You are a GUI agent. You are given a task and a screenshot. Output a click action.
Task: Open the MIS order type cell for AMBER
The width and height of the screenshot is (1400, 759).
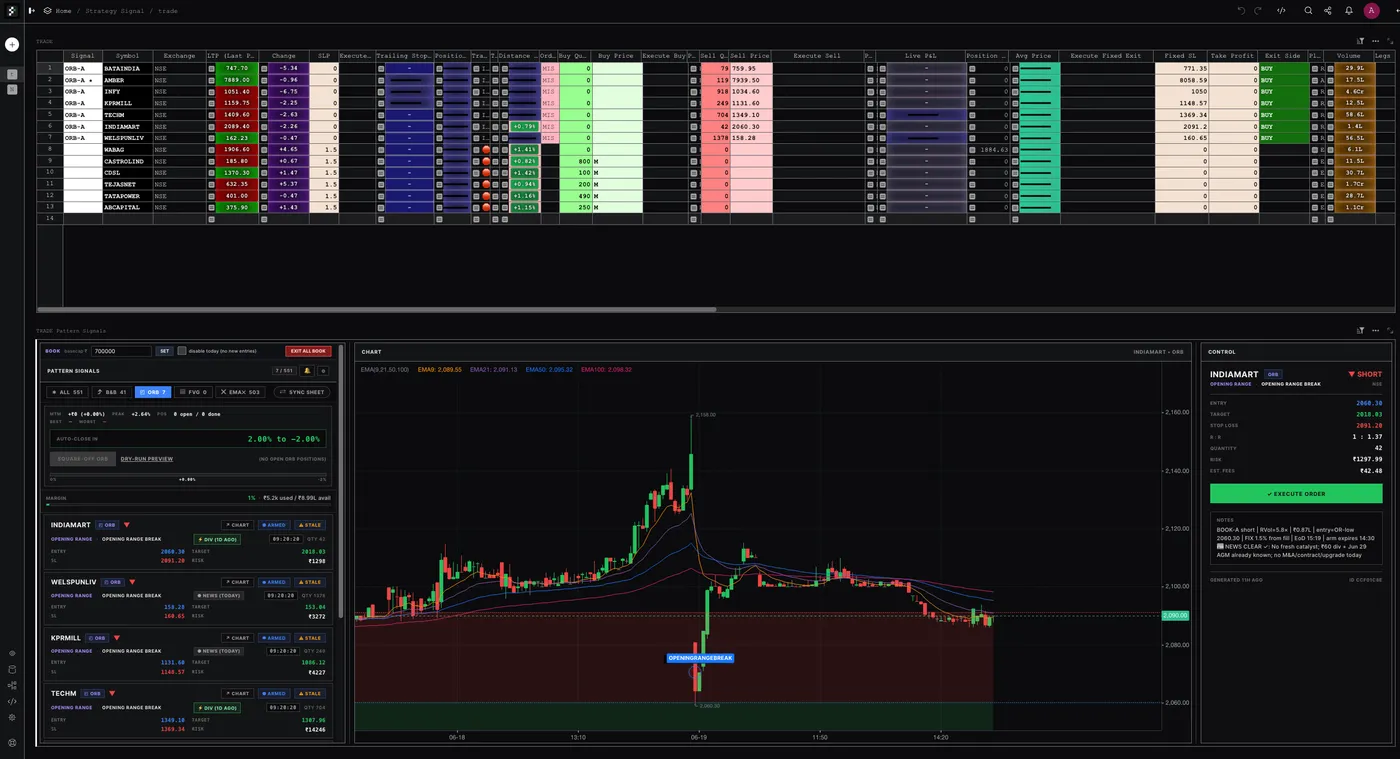(548, 80)
